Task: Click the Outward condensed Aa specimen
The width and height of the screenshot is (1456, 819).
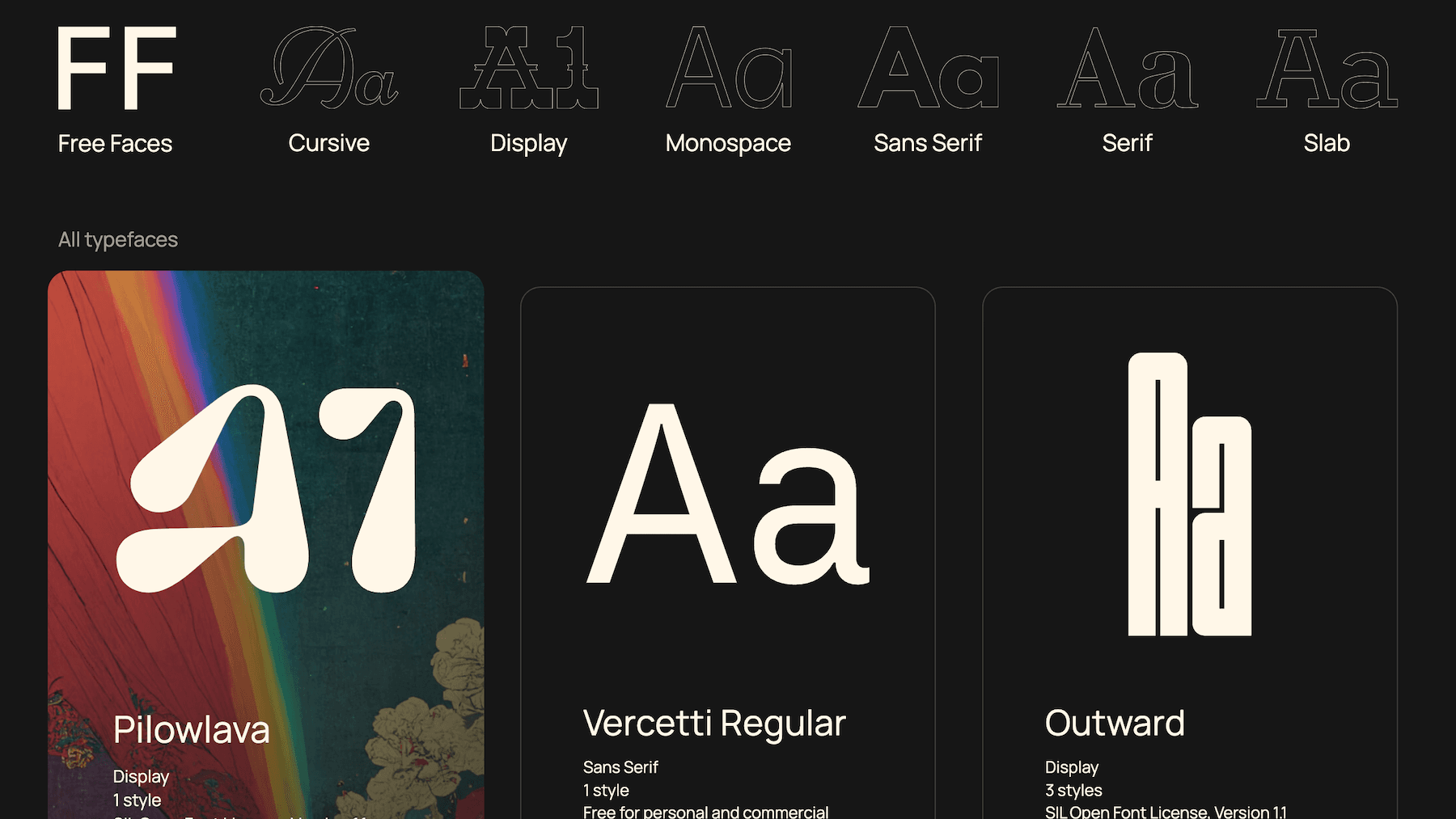Action: 1189,495
